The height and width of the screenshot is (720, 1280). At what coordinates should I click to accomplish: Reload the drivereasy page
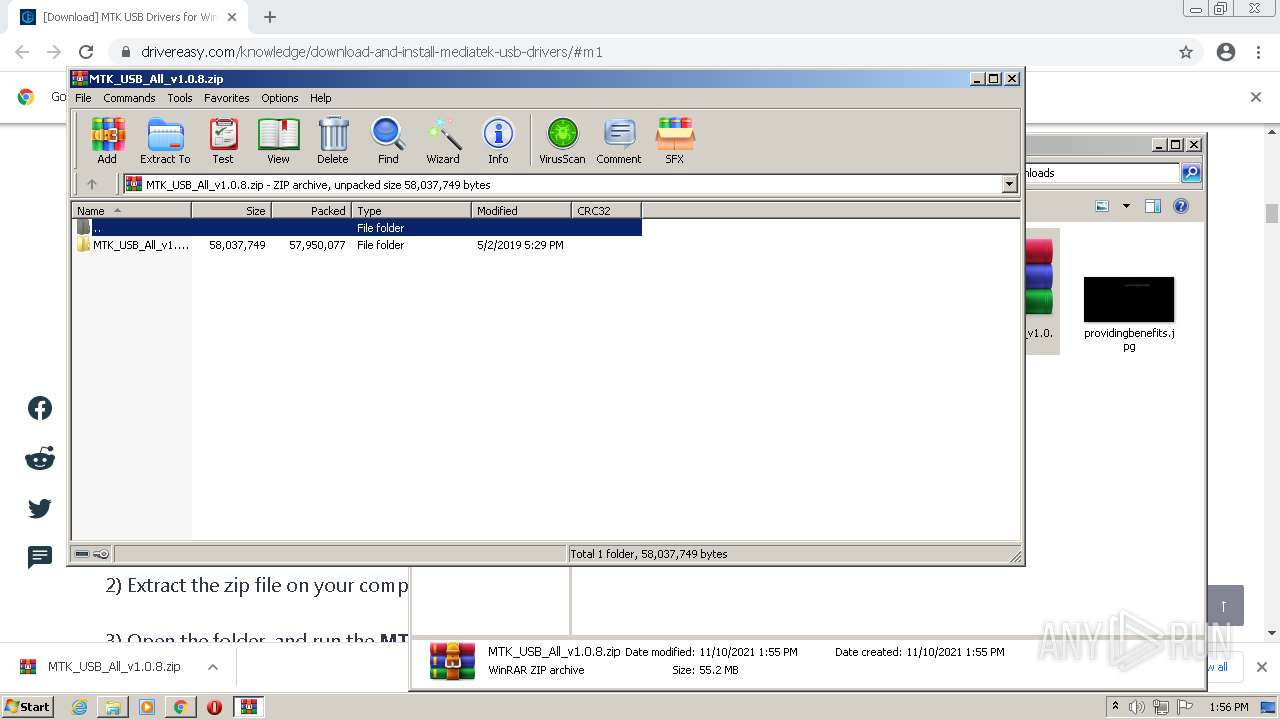(86, 52)
